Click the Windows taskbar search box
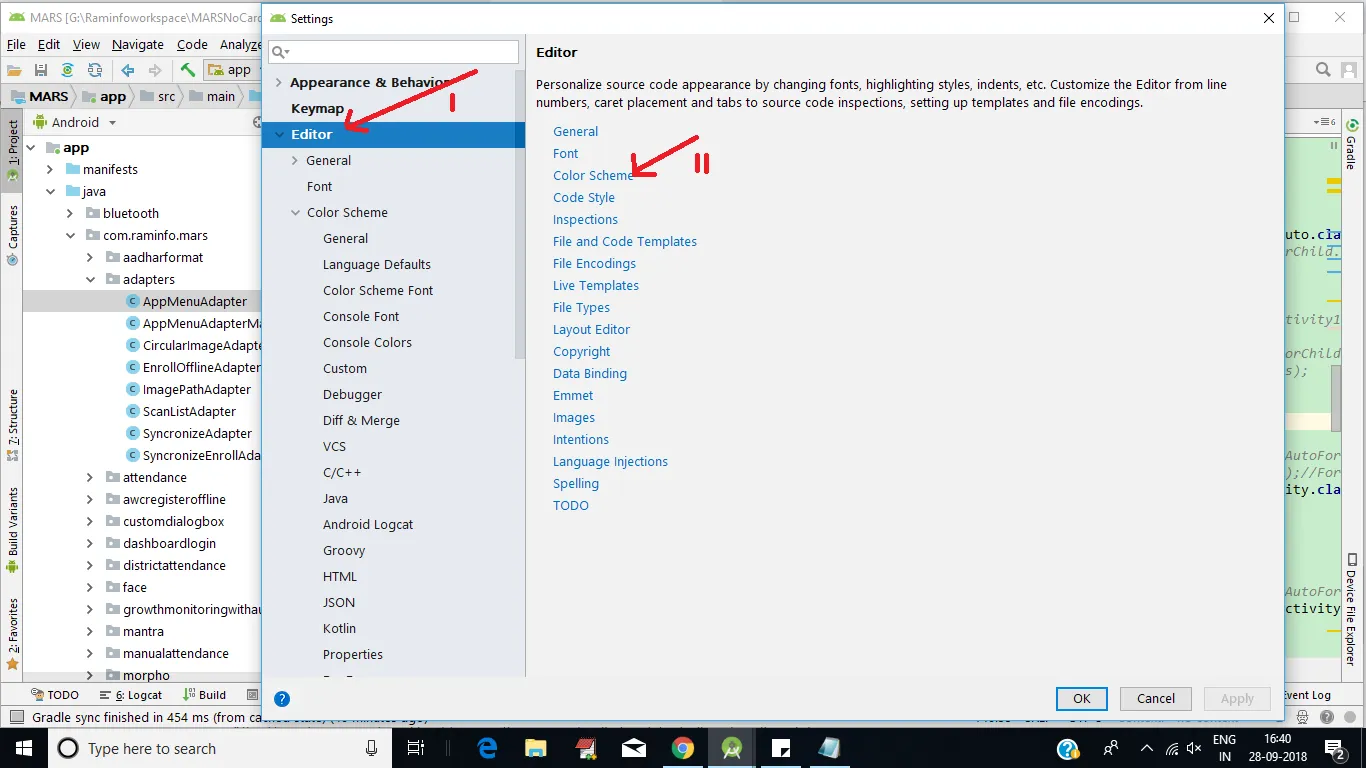The image size is (1366, 768). tap(219, 748)
